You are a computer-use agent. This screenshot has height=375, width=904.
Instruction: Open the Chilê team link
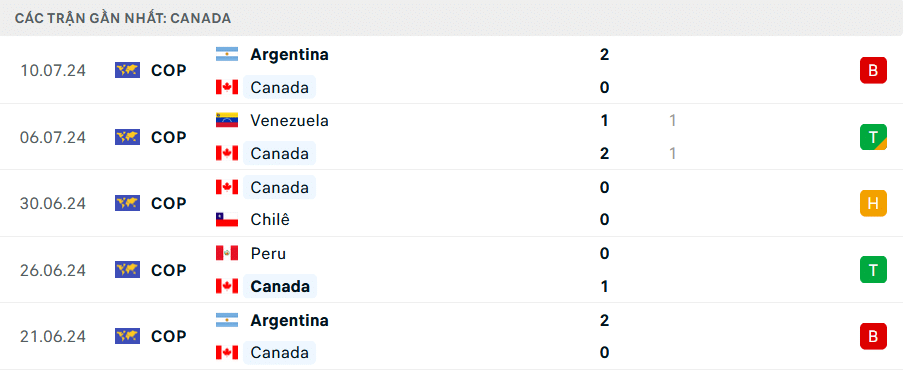click(x=270, y=219)
